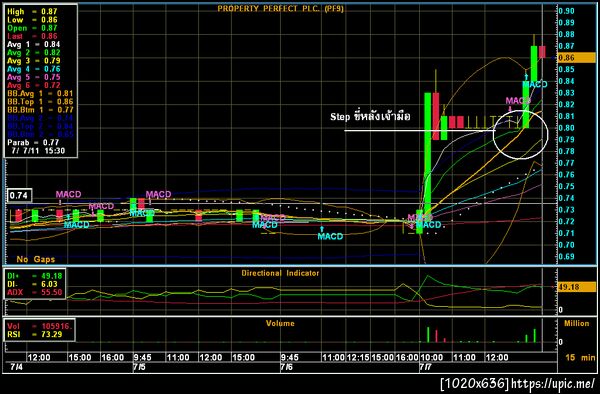The width and height of the screenshot is (600, 394).
Task: Click the 0.90 price axis label
Action: (566, 11)
